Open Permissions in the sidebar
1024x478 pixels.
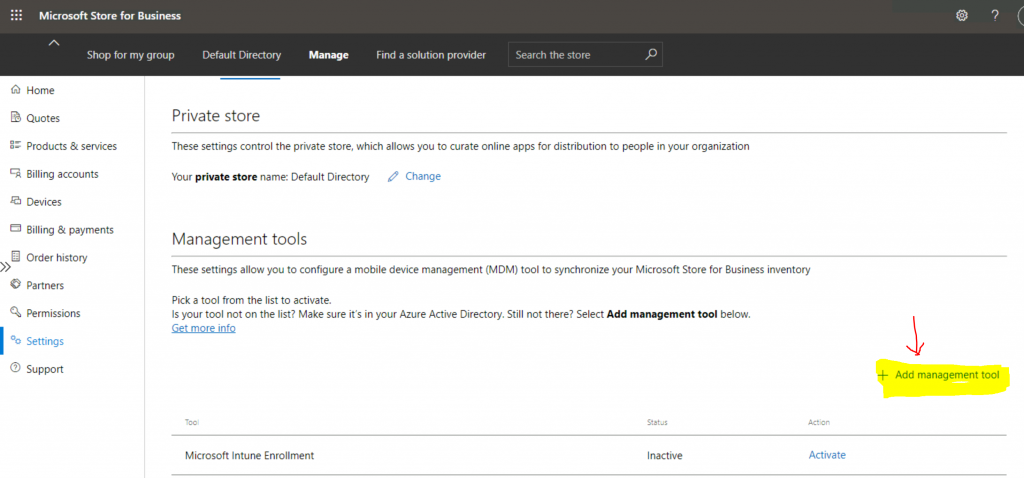[54, 313]
